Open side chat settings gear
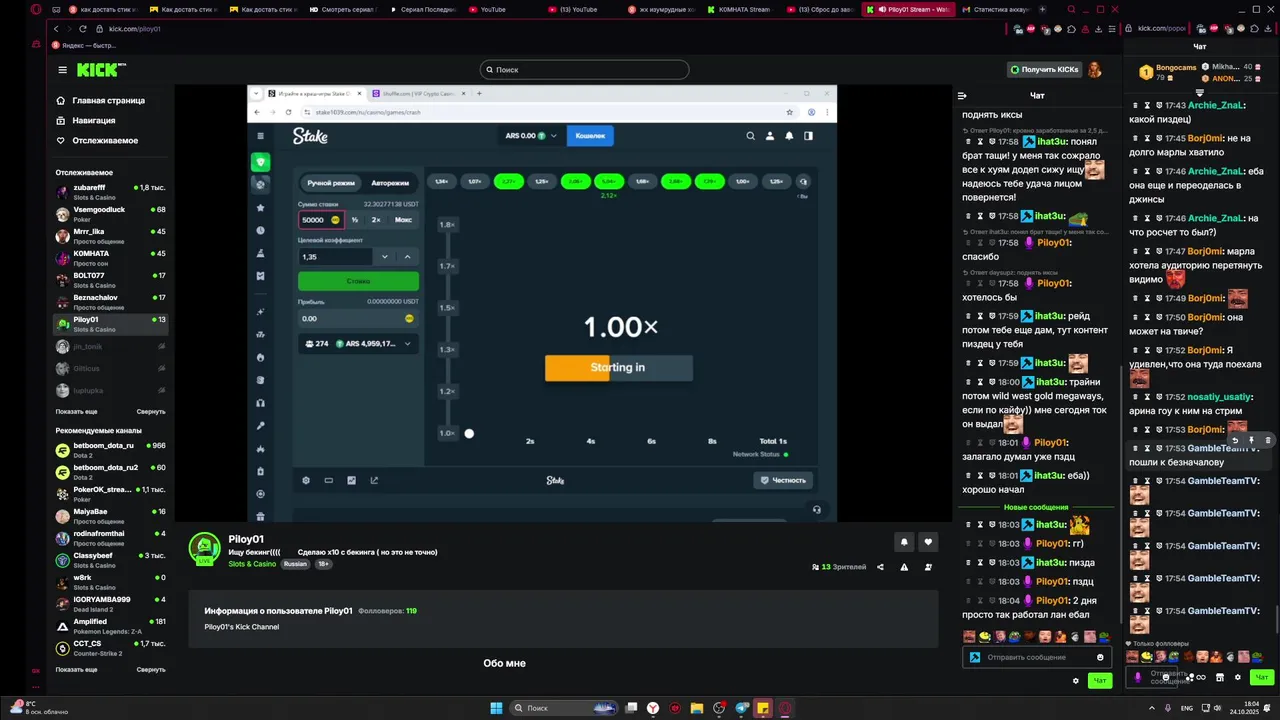 point(1237,677)
